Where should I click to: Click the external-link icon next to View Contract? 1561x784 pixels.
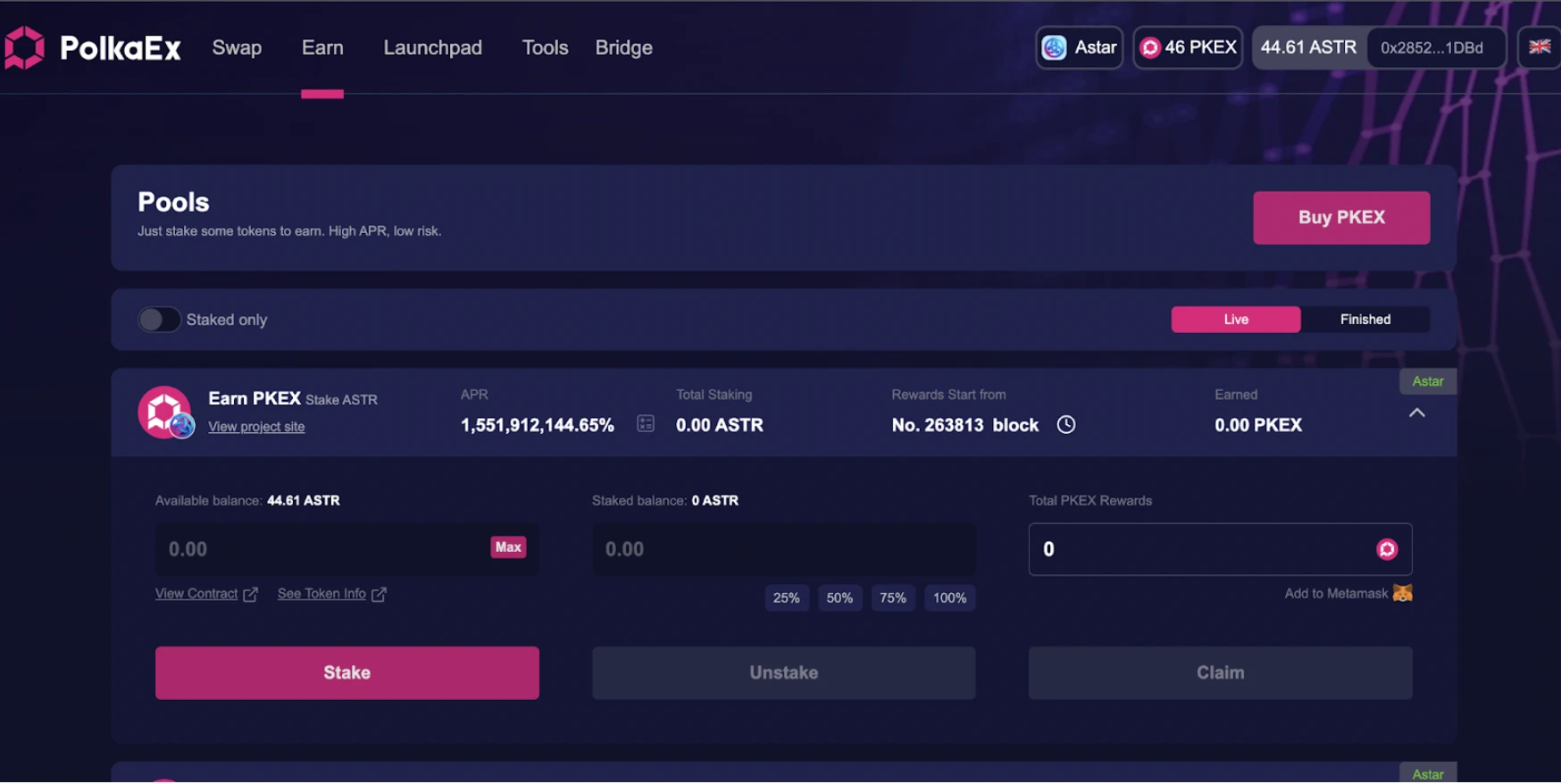pyautogui.click(x=251, y=595)
